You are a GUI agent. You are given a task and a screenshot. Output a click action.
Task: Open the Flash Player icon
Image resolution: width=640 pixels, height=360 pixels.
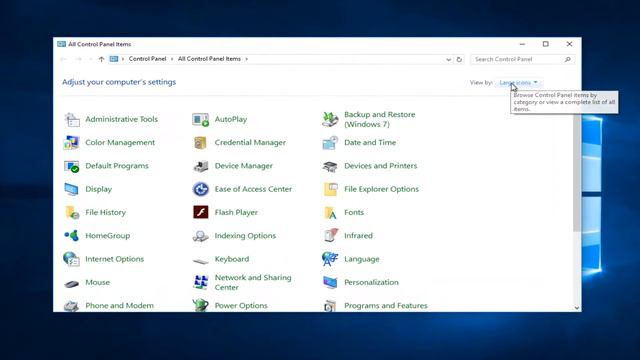(x=200, y=212)
